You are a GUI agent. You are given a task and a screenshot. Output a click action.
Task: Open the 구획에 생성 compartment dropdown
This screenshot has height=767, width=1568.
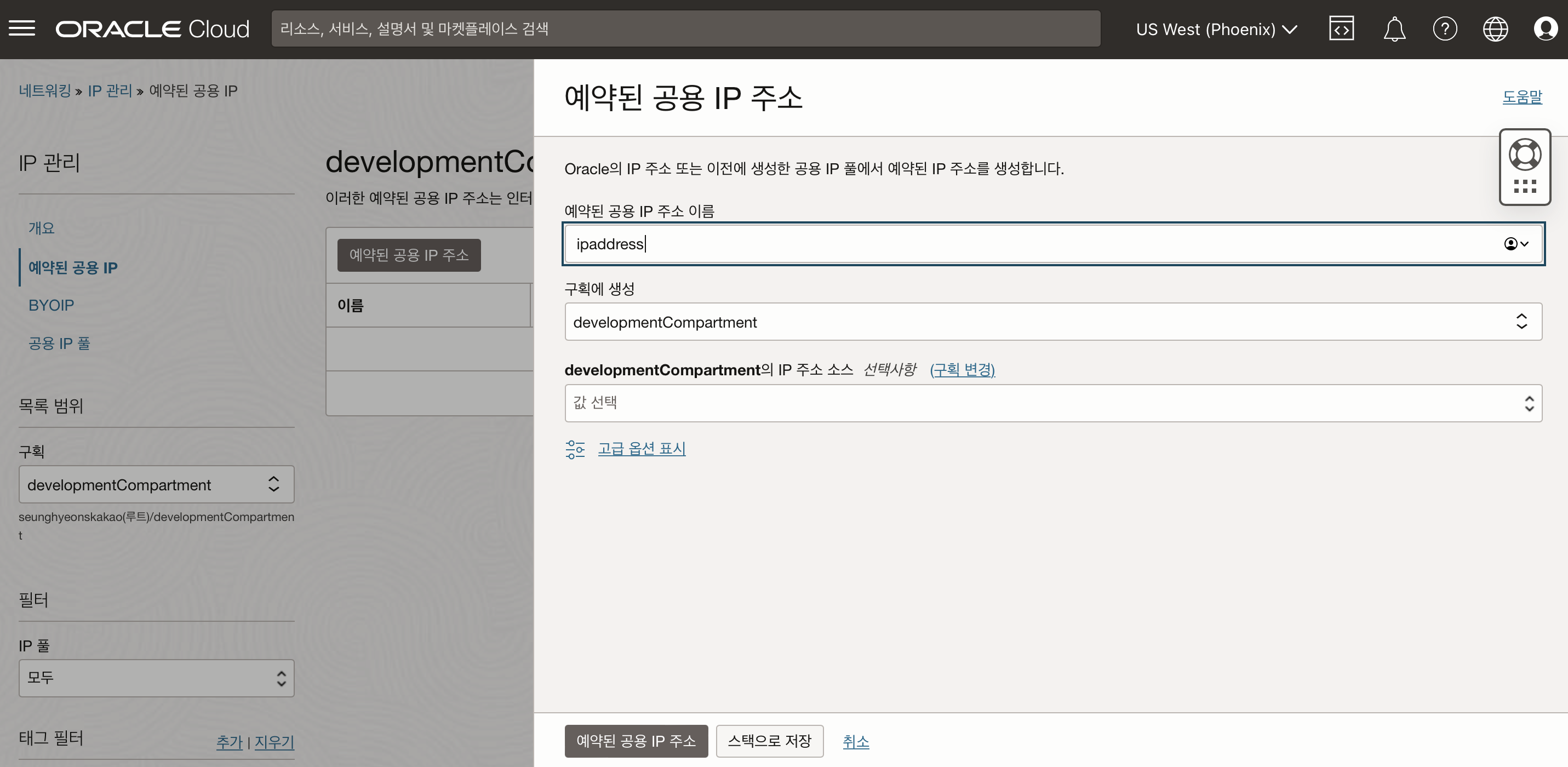[1052, 322]
